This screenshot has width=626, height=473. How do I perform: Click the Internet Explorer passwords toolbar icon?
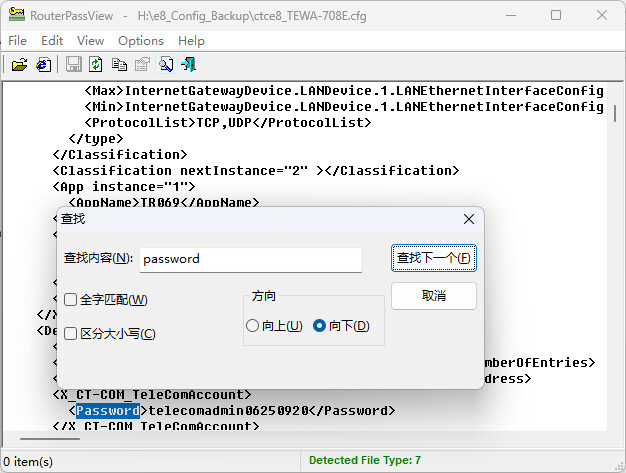(44, 65)
